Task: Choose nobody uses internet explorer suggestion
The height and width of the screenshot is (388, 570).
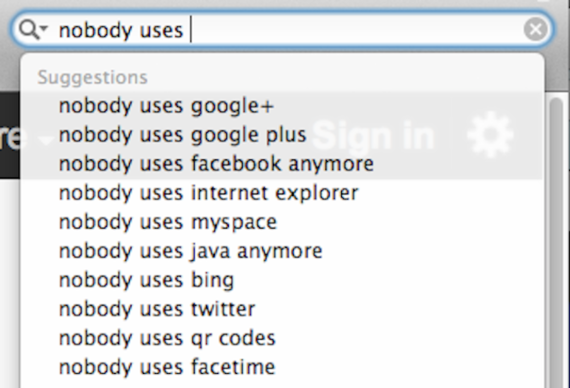Action: [x=282, y=193]
